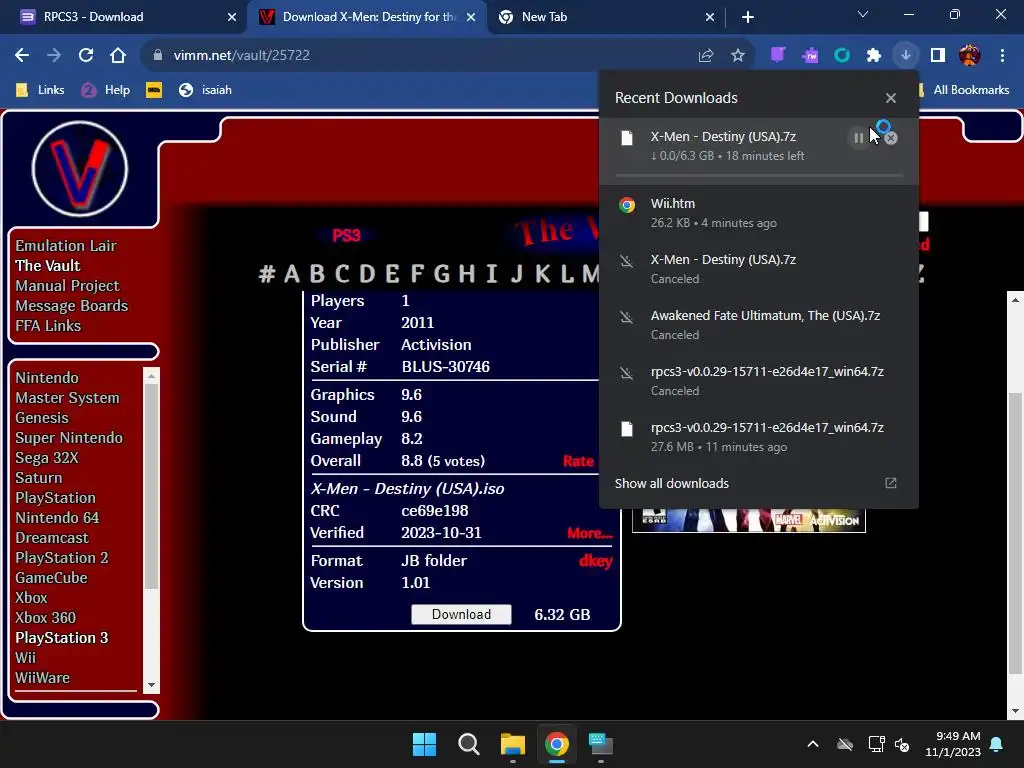
Task: Open a new browser tab
Action: (x=748, y=18)
